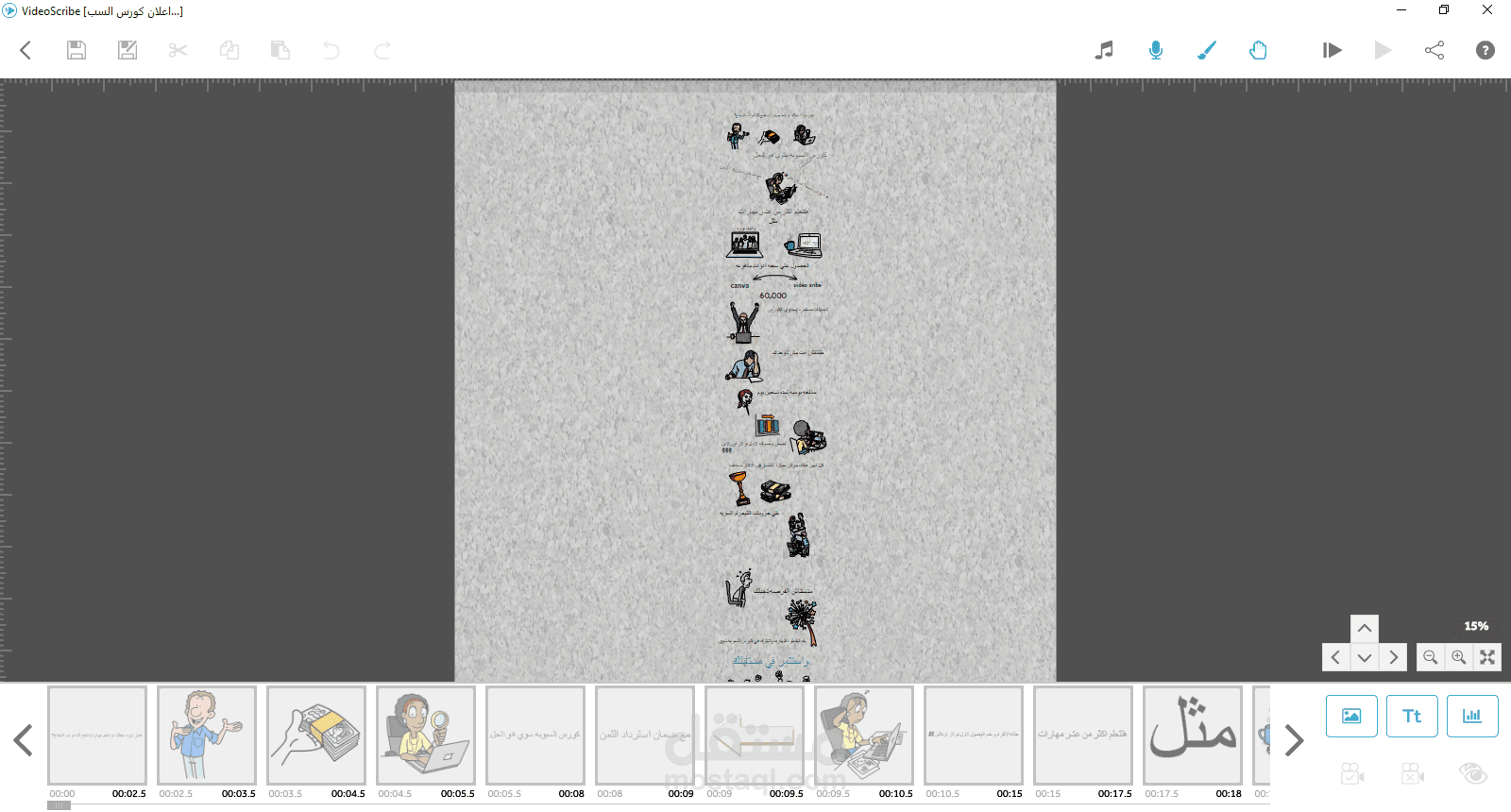Select the timeline element ending 00:09.5
The height and width of the screenshot is (812, 1511).
[755, 736]
